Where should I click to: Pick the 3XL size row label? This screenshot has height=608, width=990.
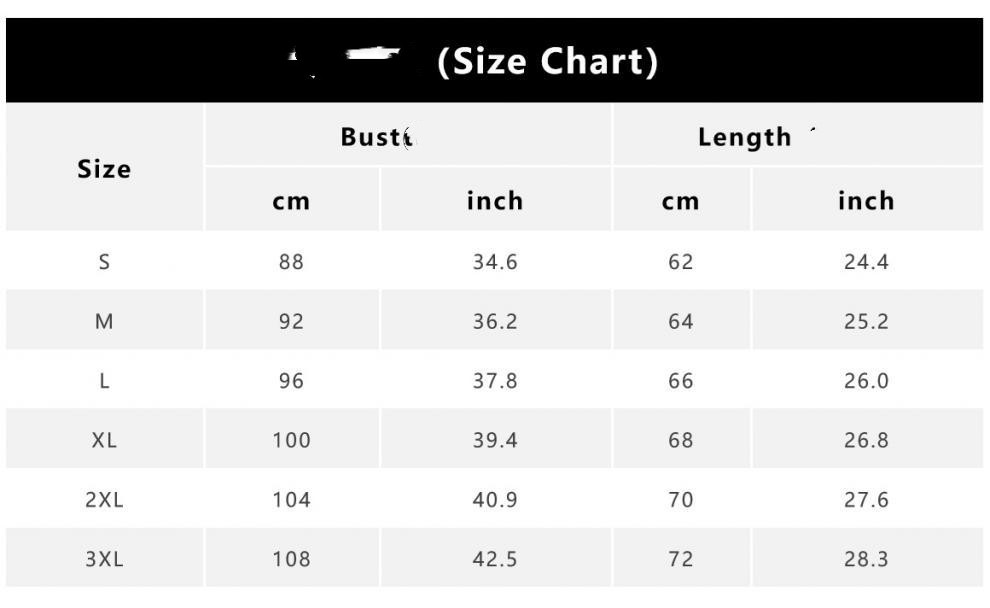tap(104, 559)
